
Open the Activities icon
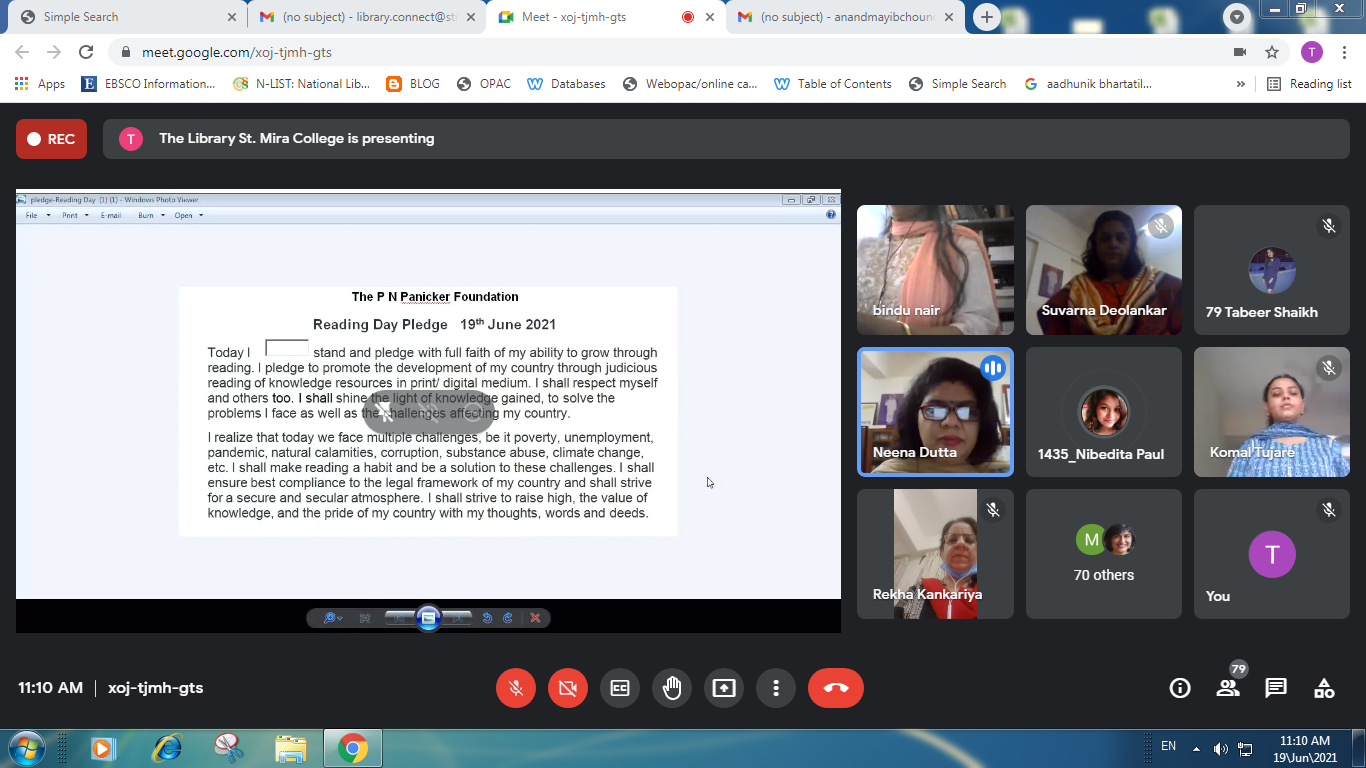pos(1324,688)
